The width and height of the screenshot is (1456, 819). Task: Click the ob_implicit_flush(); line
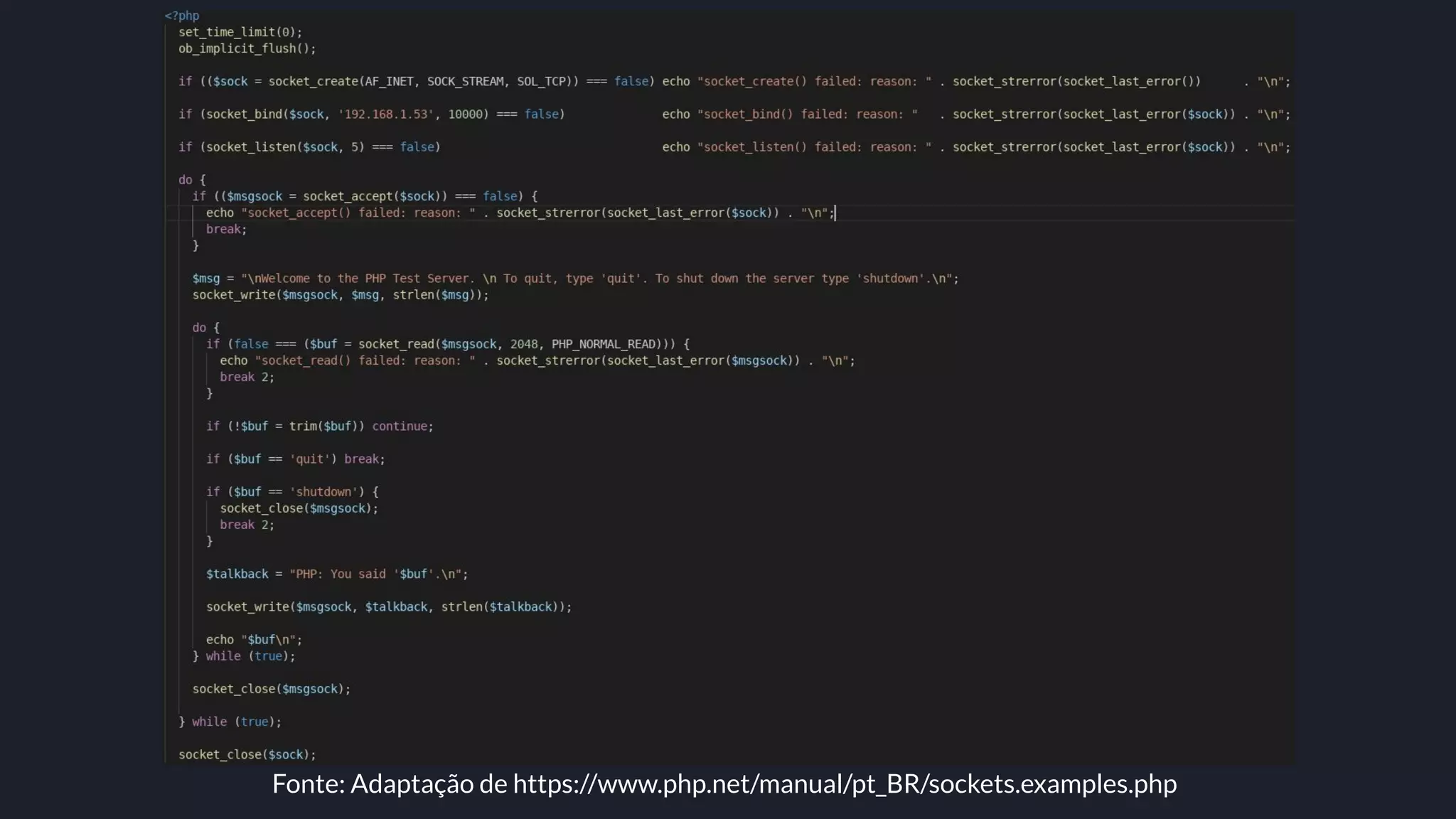(247, 48)
